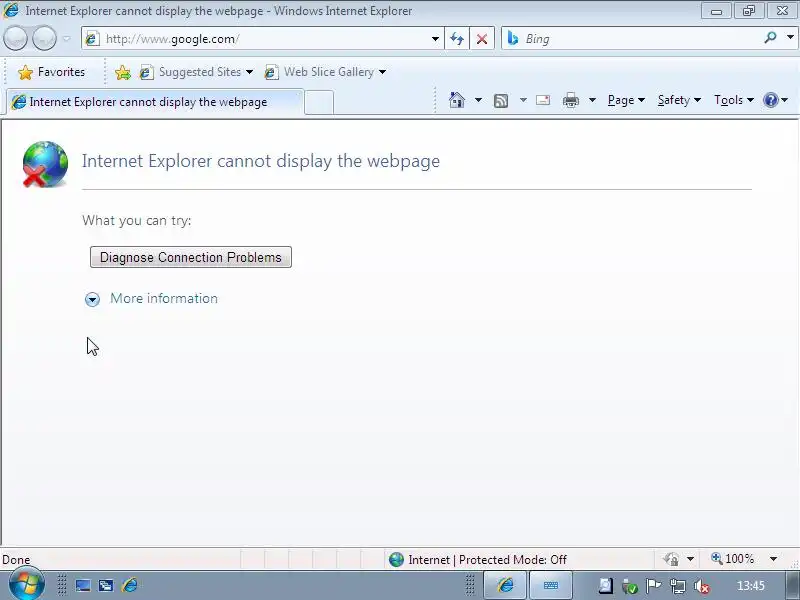Select the Internet Explorer taskbar window button
This screenshot has width=800, height=600.
pyautogui.click(x=505, y=585)
